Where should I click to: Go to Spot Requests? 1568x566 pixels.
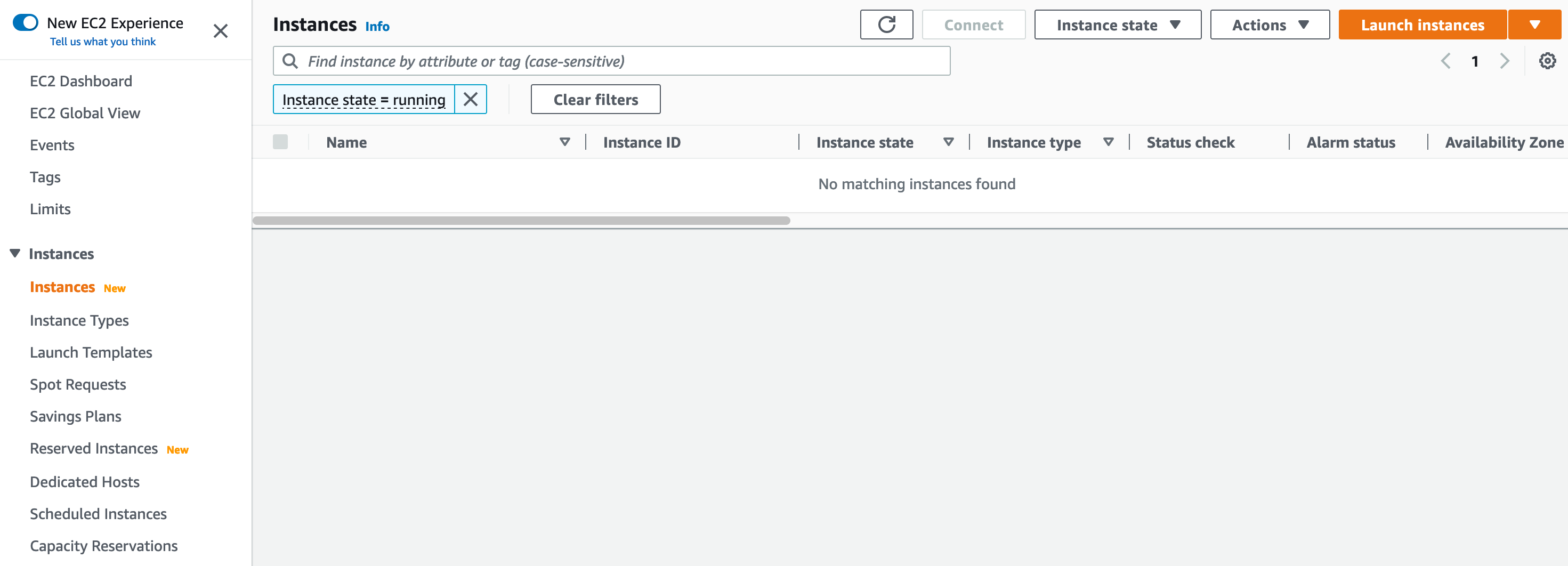[78, 385]
